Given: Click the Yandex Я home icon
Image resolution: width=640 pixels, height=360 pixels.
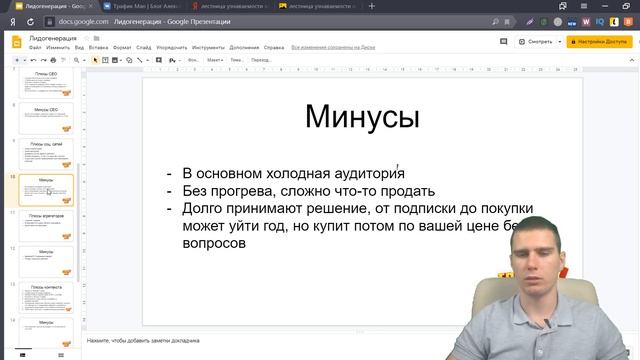Looking at the screenshot, I should tap(13, 22).
